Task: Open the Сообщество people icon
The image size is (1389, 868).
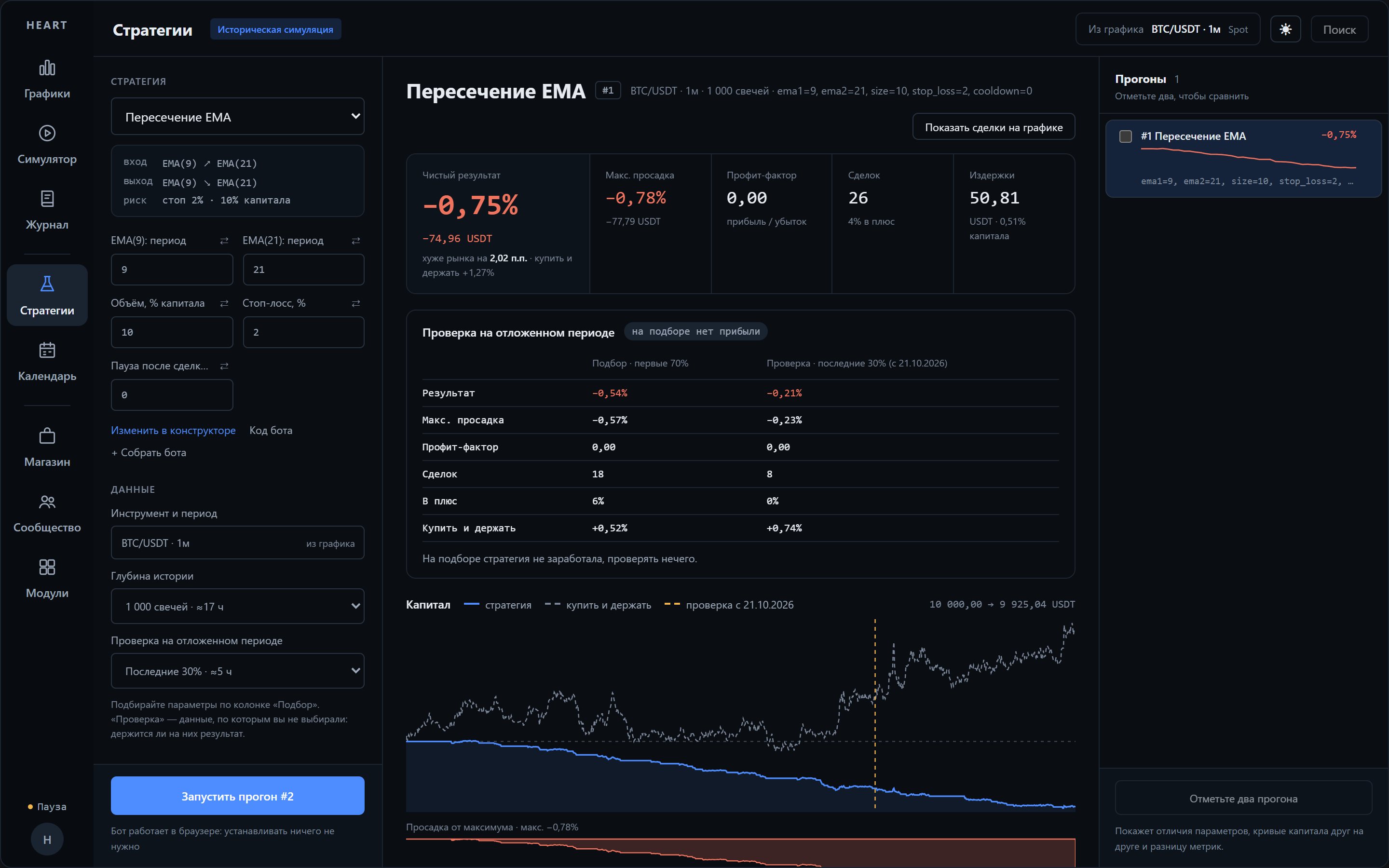Action: tap(47, 502)
